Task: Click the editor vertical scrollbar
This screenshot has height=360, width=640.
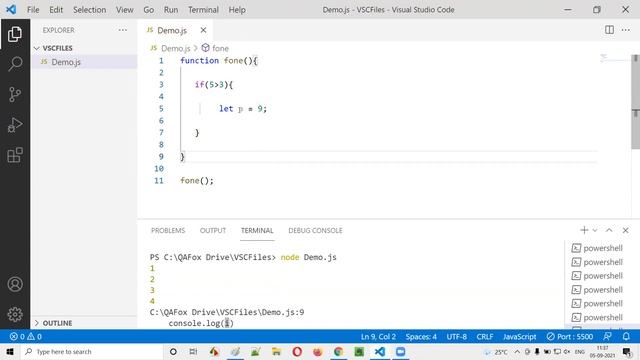Action: (x=636, y=102)
